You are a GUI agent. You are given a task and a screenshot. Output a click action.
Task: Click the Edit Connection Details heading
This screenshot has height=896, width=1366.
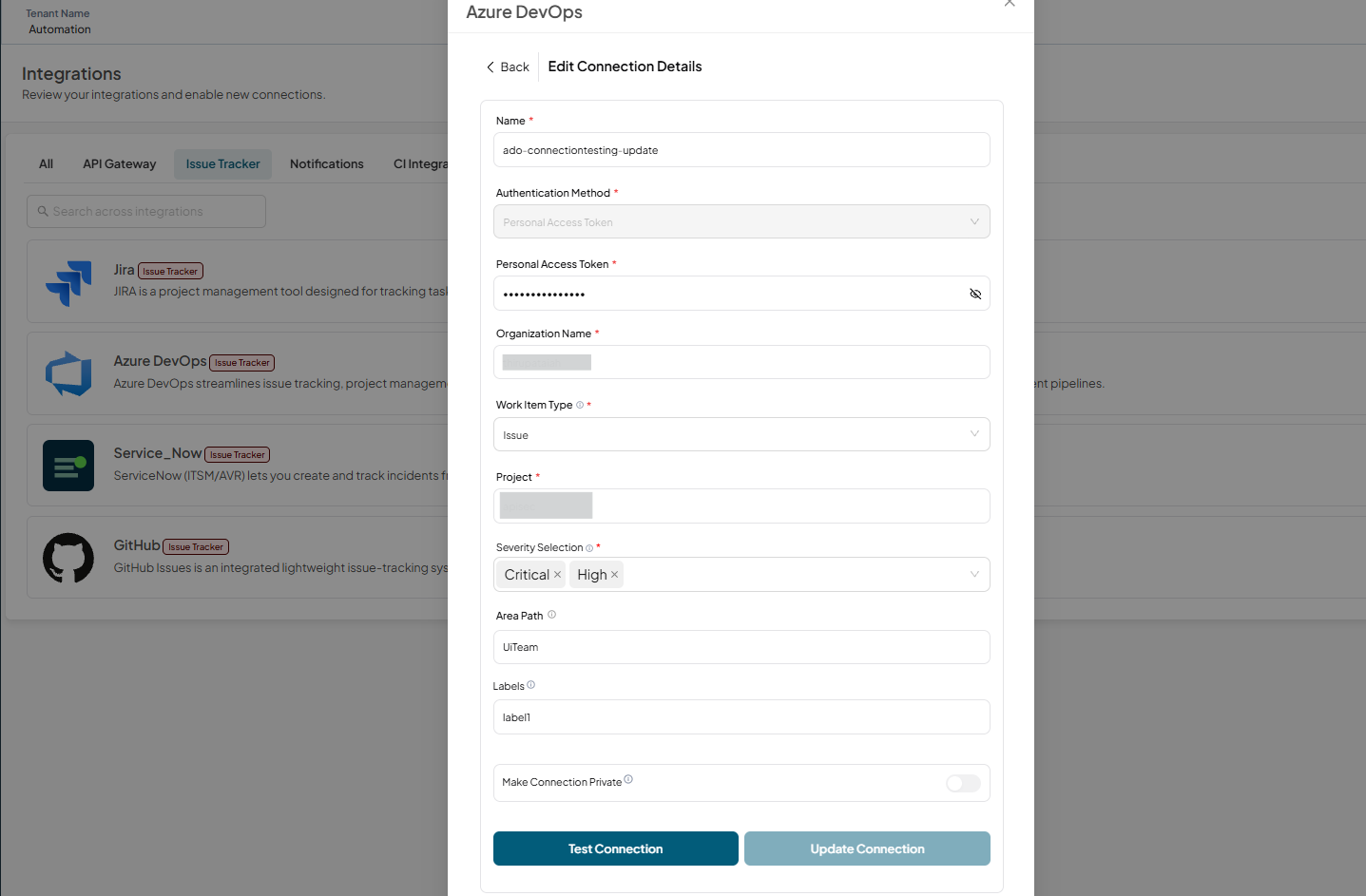pos(625,67)
